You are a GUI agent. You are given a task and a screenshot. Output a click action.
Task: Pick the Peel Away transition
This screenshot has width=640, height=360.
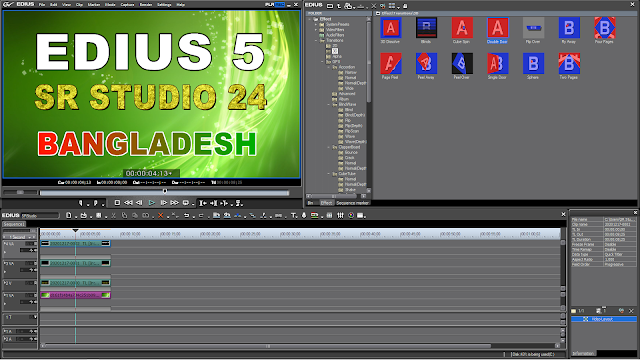coord(426,63)
